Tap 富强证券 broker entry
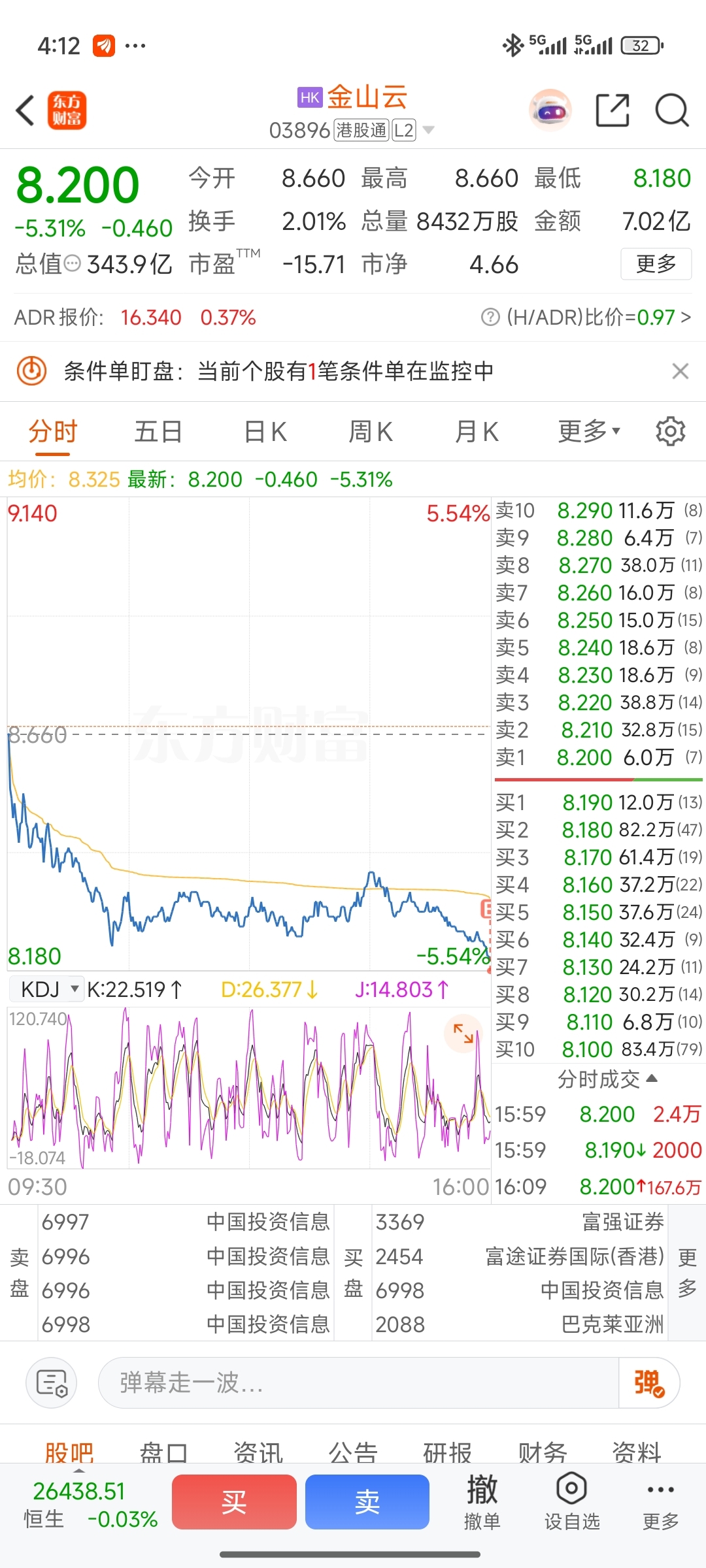The width and height of the screenshot is (706, 1568). 520,1222
